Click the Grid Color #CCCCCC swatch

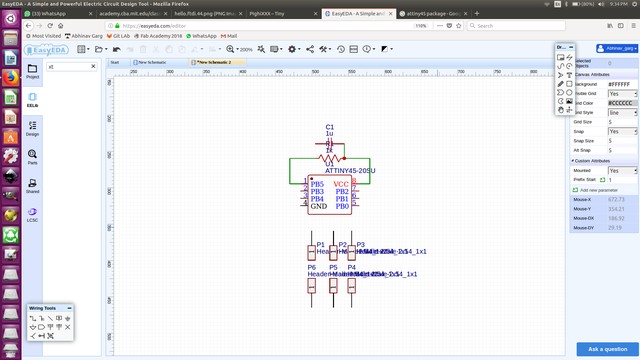click(622, 103)
